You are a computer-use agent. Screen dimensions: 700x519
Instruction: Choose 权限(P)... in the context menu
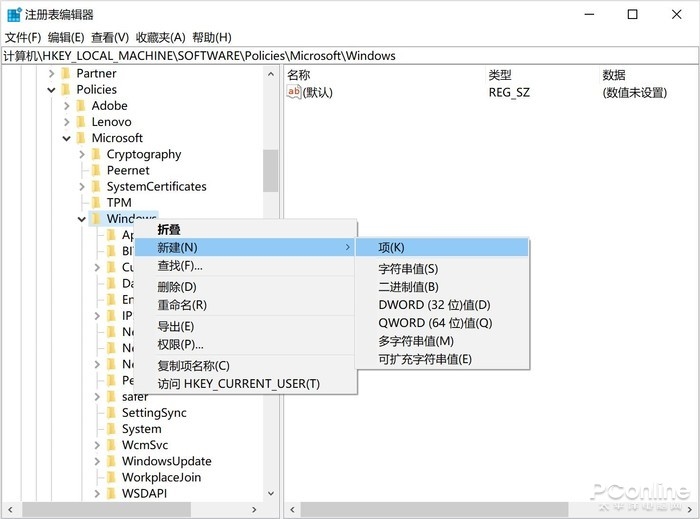click(245, 345)
